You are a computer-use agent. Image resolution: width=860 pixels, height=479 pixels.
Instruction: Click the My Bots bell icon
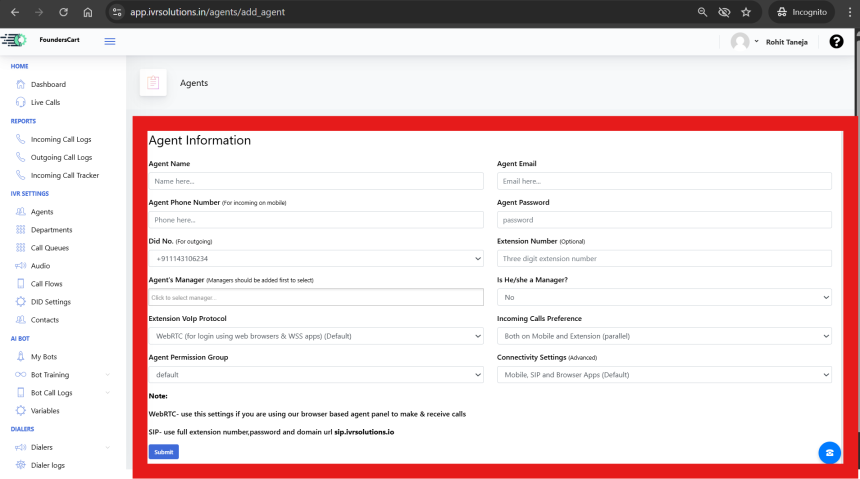click(21, 356)
